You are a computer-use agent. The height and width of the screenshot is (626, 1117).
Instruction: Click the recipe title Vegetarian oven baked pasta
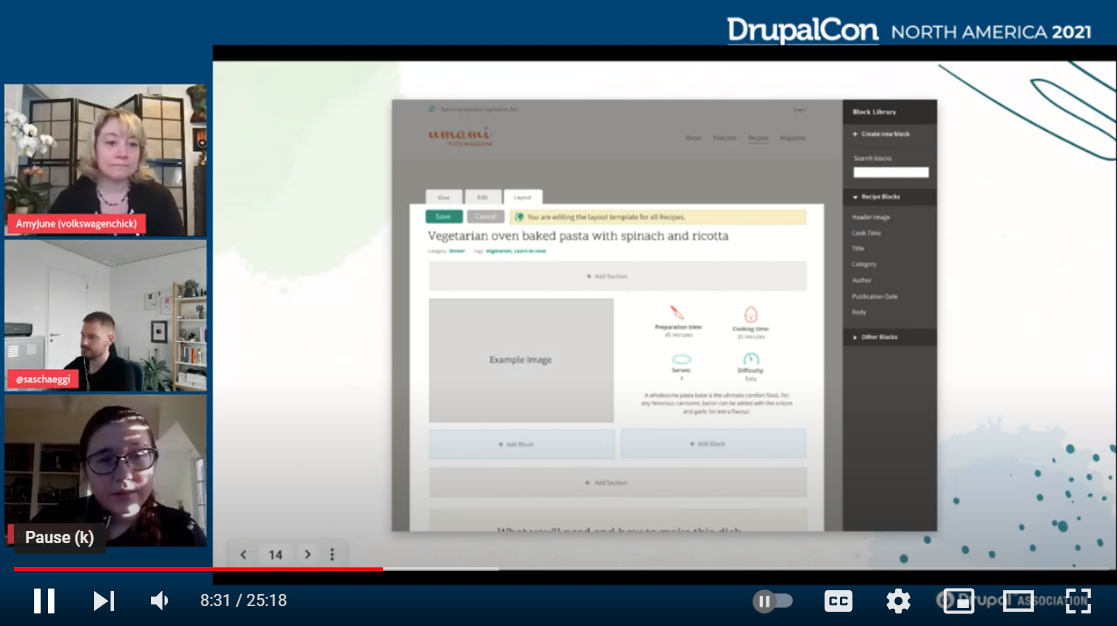578,236
